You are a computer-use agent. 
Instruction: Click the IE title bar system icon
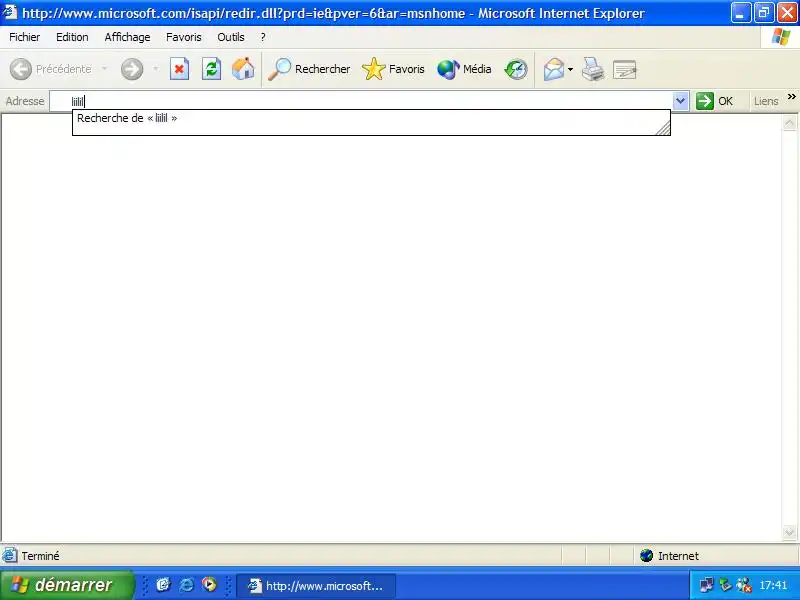[x=9, y=12]
